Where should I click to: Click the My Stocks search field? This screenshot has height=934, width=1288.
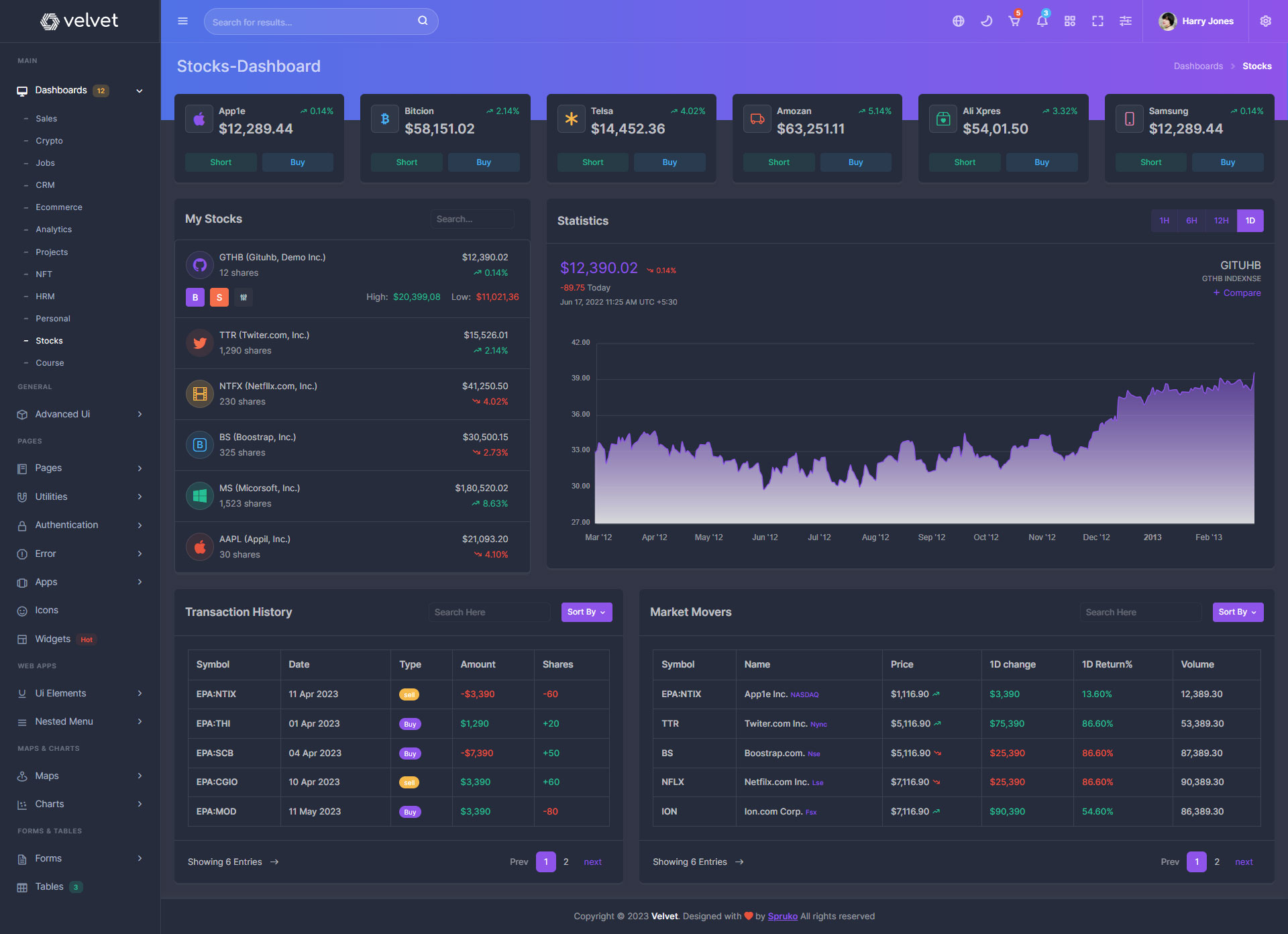coord(472,219)
